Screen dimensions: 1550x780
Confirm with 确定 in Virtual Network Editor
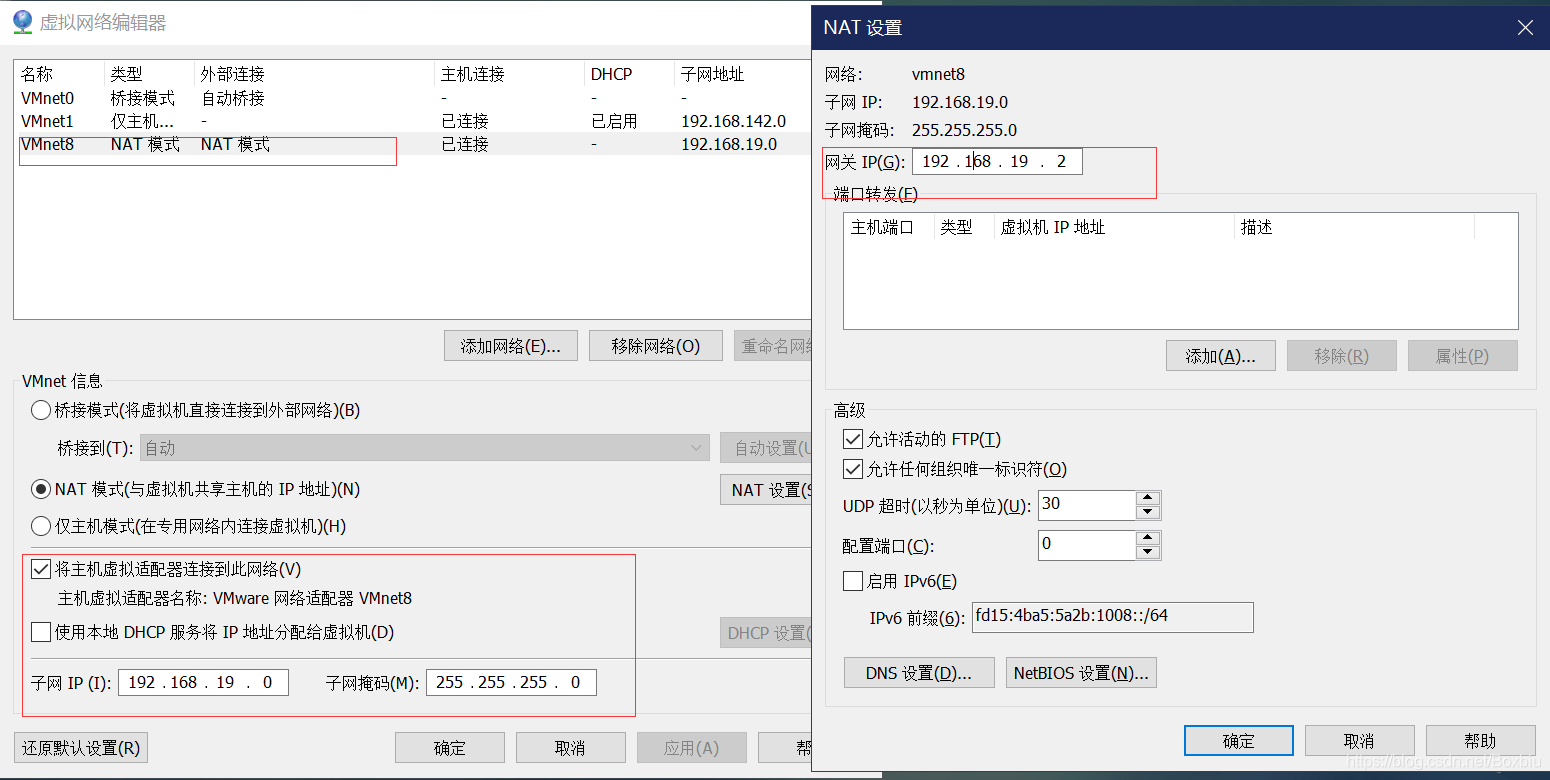pos(450,748)
